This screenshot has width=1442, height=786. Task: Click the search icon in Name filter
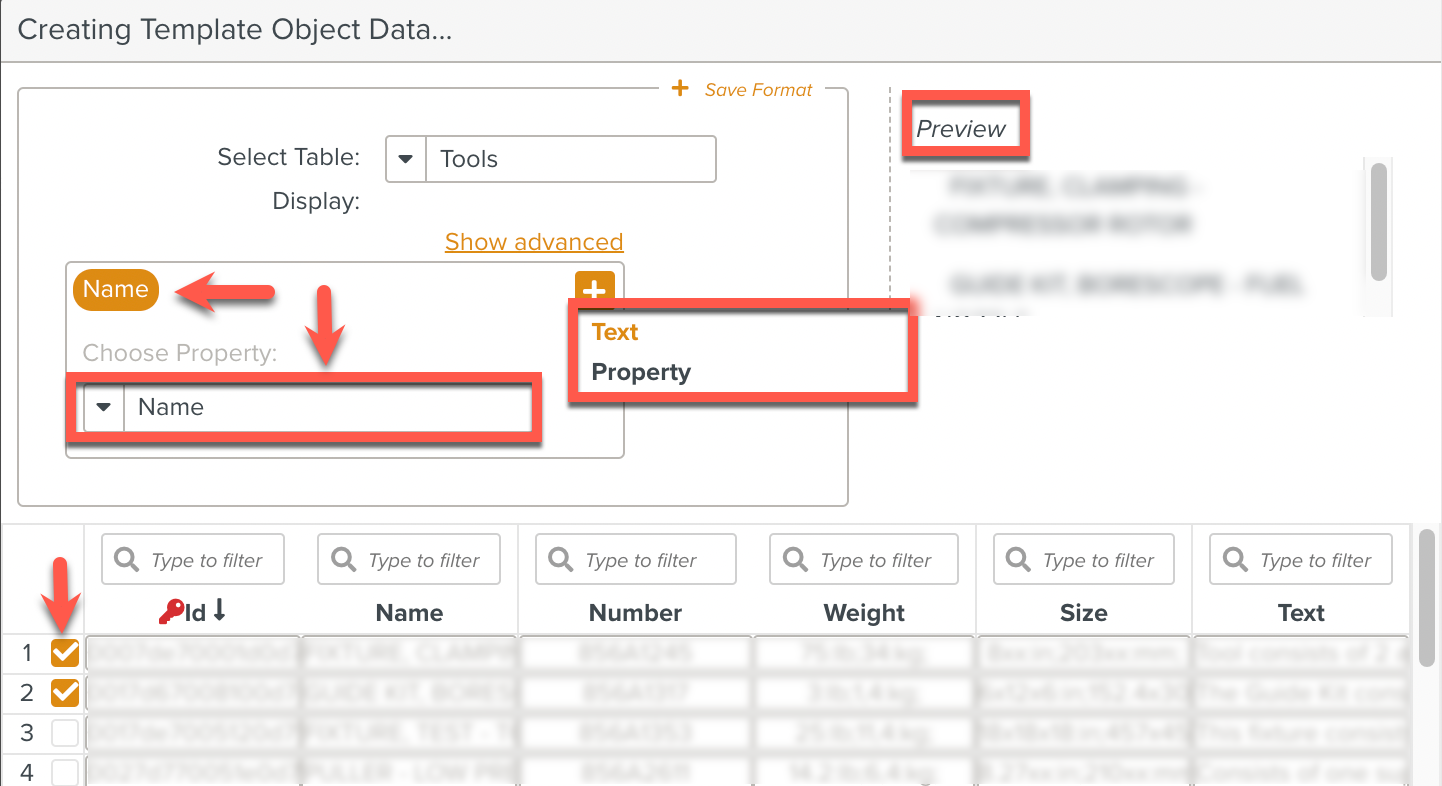[343, 559]
